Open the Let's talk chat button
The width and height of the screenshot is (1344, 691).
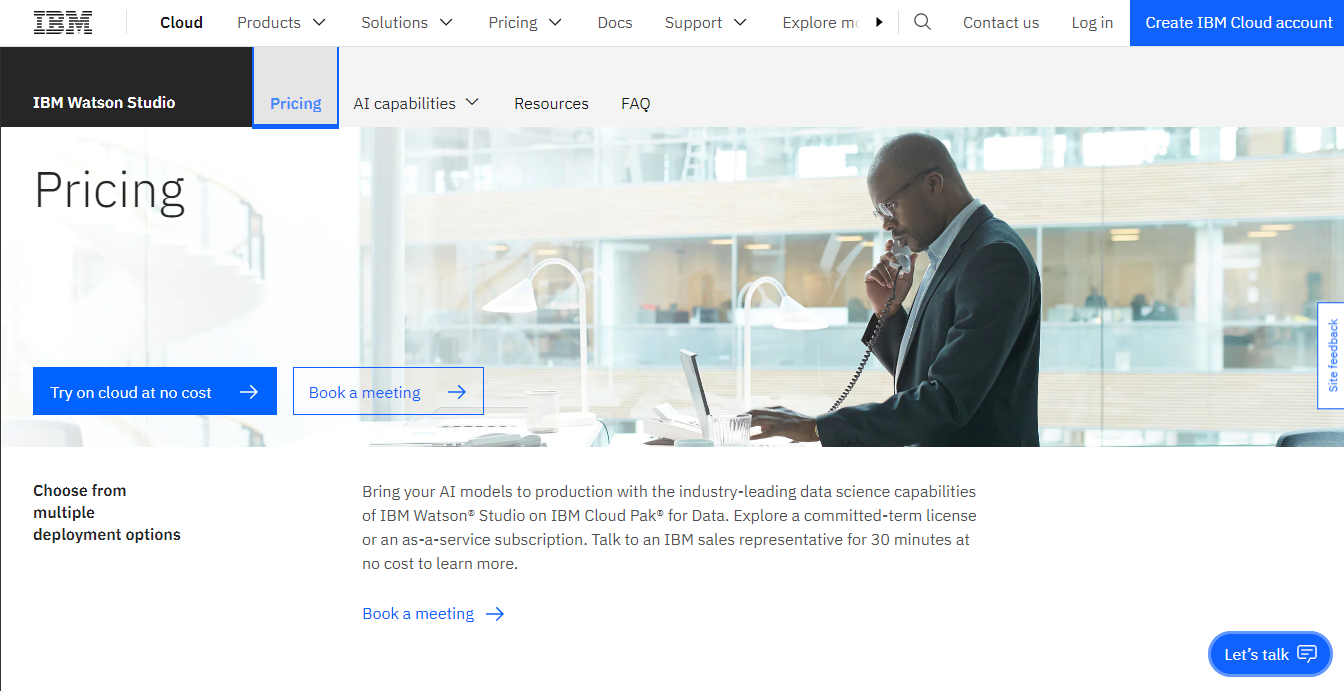(x=1270, y=654)
